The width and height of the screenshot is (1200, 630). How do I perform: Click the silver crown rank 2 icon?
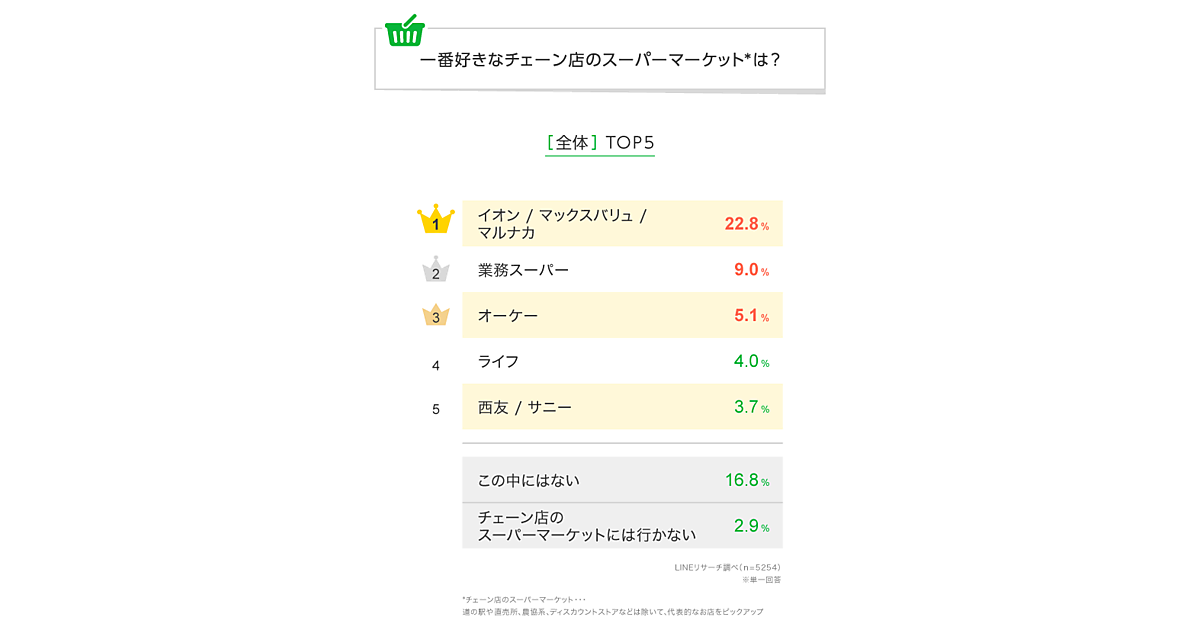(435, 269)
